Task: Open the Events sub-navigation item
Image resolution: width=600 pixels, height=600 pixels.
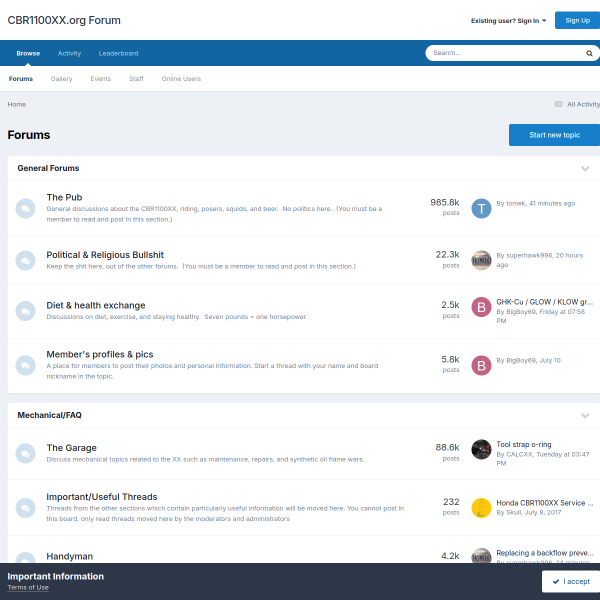Action: [101, 78]
